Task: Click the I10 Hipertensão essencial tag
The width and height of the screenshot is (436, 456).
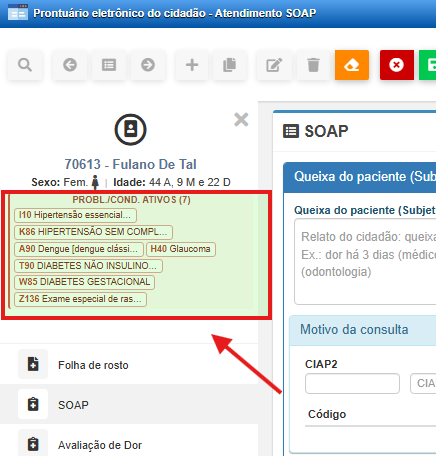Action: [75, 215]
